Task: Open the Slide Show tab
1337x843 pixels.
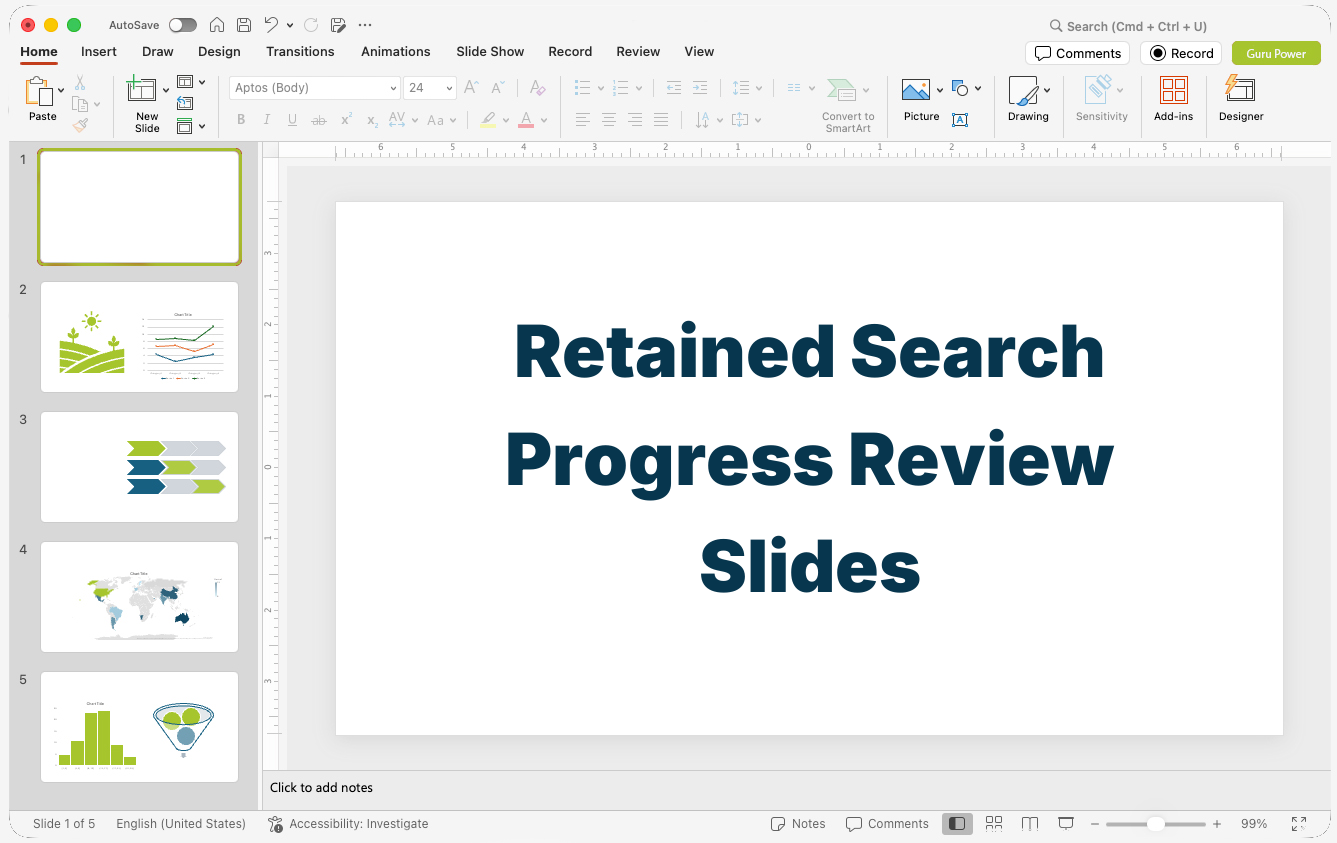Action: coord(490,51)
